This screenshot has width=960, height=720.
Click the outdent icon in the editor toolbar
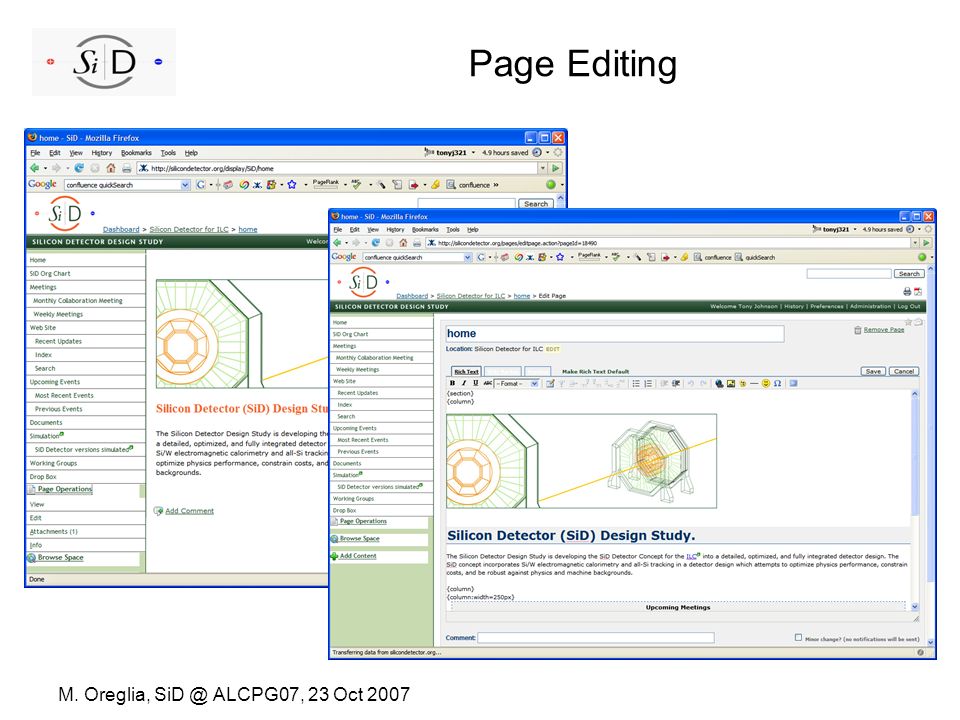[x=664, y=383]
